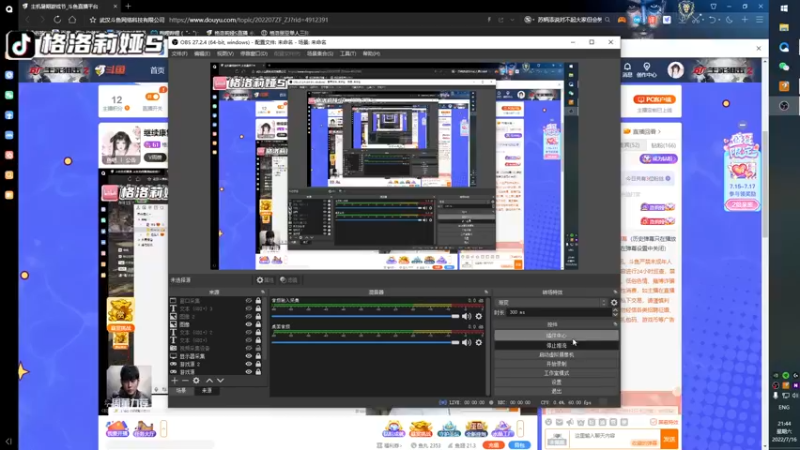Toggle visibility eye of 图像 source
This screenshot has height=450, width=800.
click(248, 324)
